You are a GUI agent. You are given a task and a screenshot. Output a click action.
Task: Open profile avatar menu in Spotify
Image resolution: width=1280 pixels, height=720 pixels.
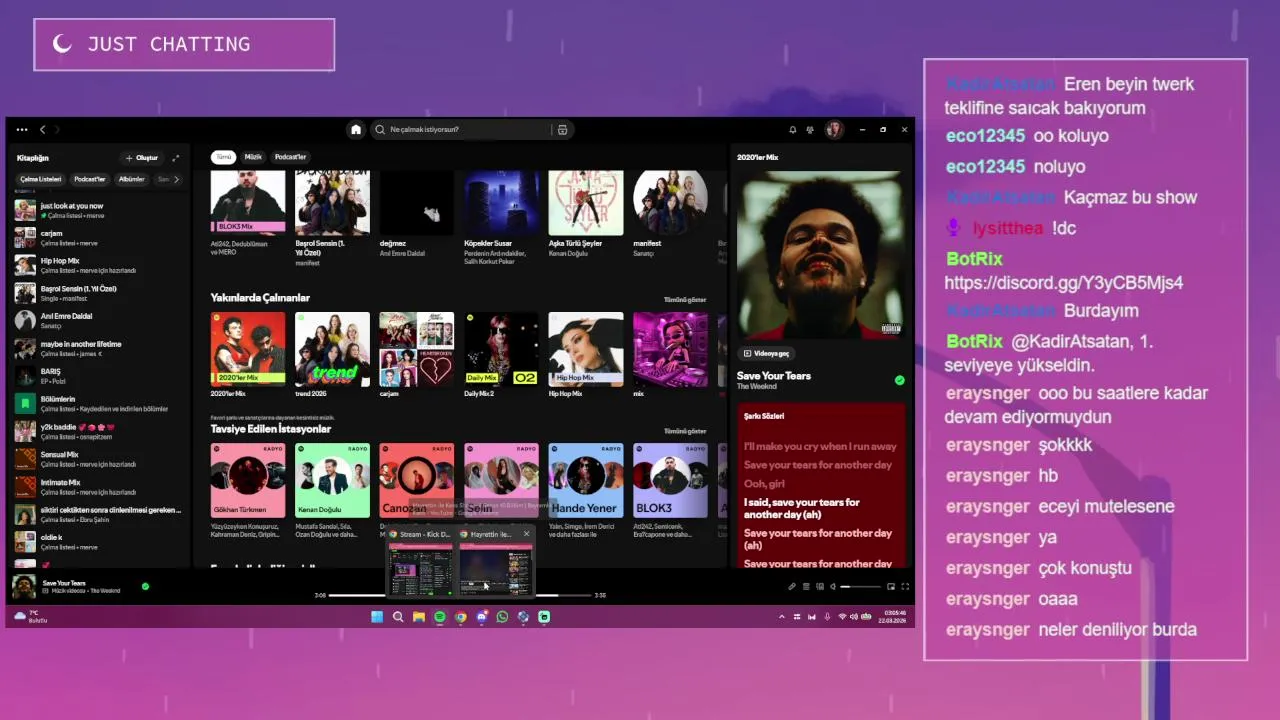pyautogui.click(x=834, y=130)
